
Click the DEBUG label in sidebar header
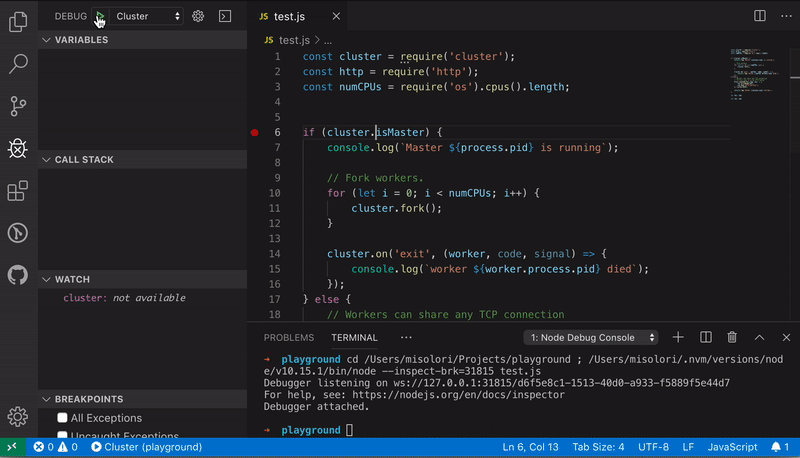pos(71,16)
